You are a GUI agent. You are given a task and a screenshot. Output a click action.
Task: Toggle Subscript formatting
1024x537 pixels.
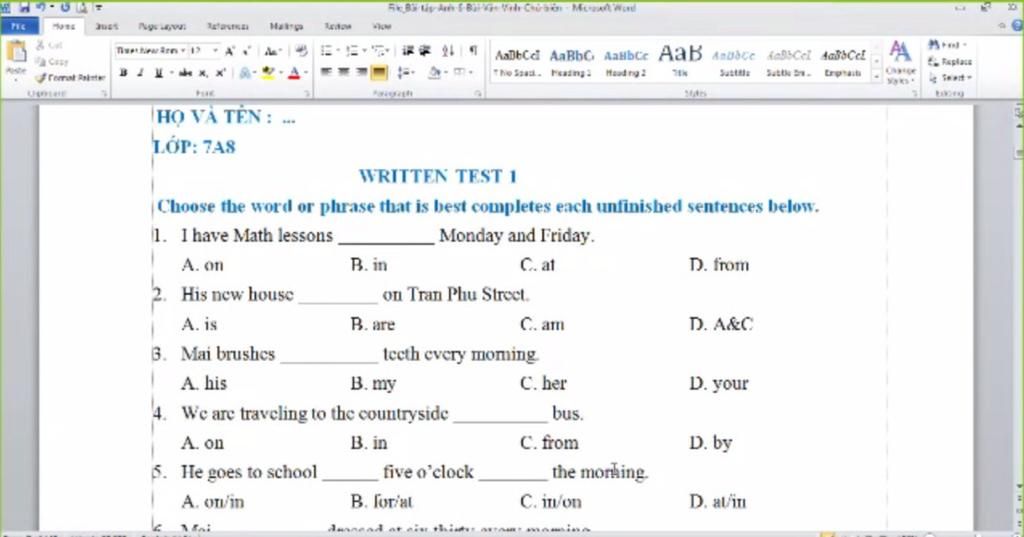tap(203, 73)
